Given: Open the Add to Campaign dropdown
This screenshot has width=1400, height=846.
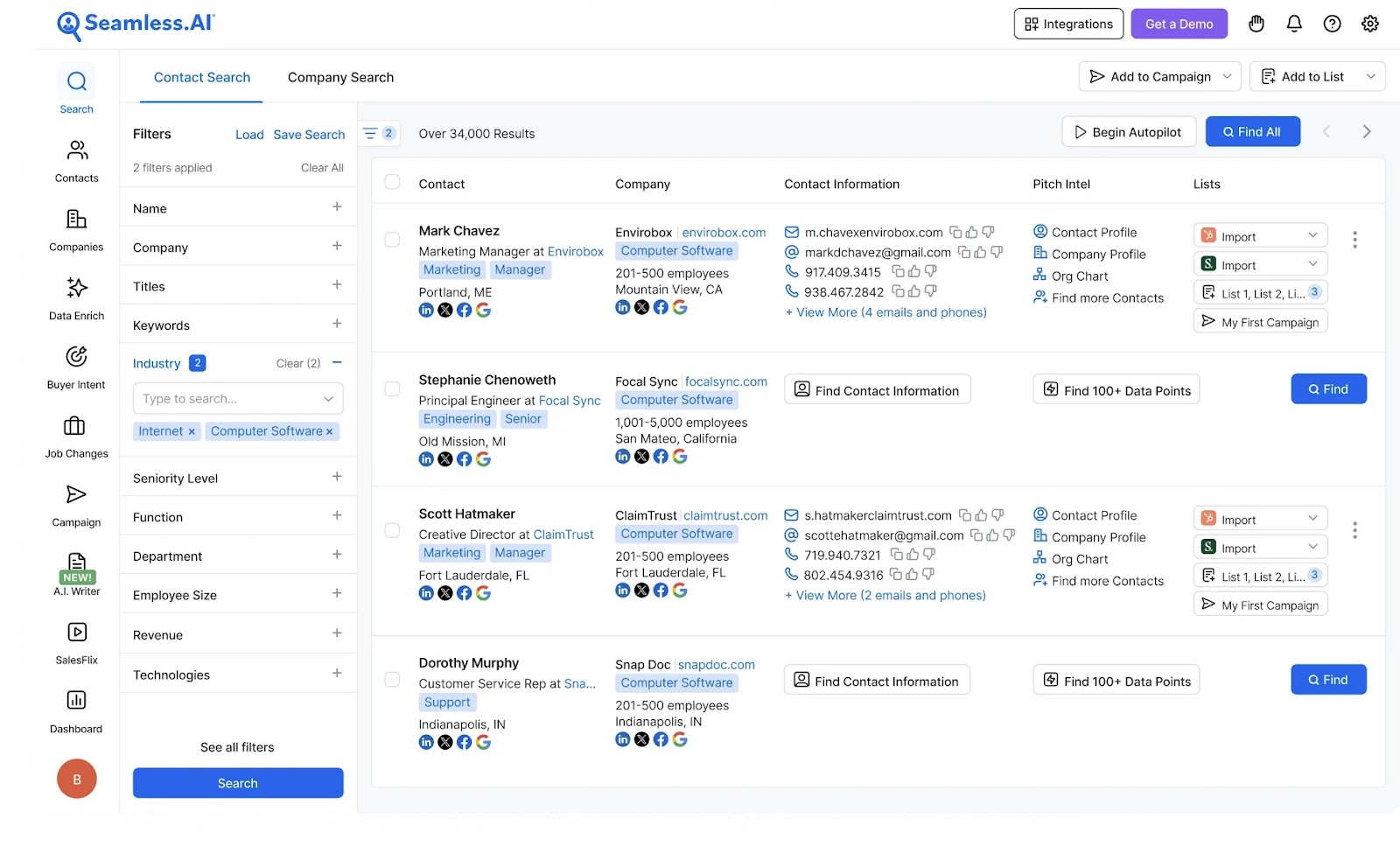Looking at the screenshot, I should pos(1160,76).
